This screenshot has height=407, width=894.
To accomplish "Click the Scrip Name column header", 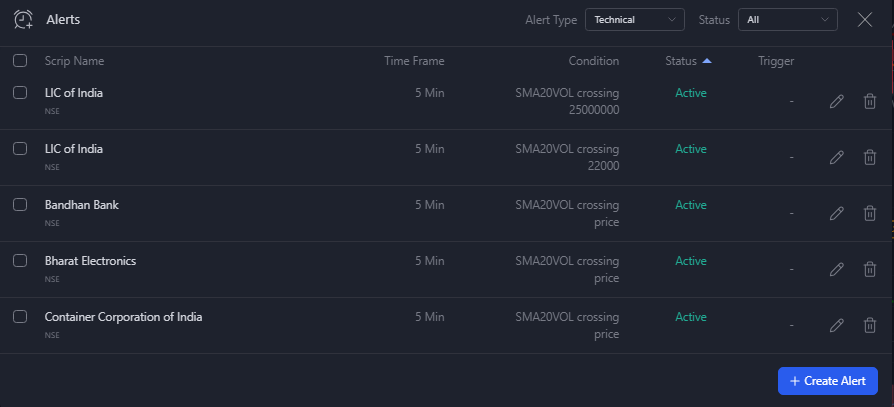I will [75, 61].
